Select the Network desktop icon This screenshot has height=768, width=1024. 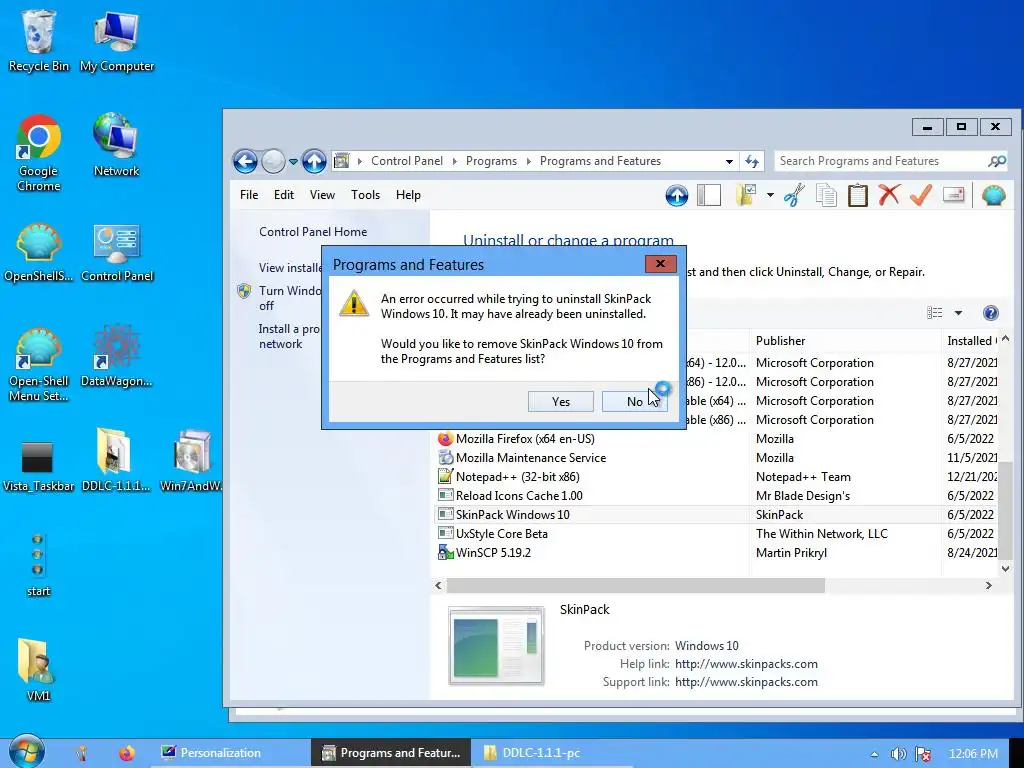[116, 145]
